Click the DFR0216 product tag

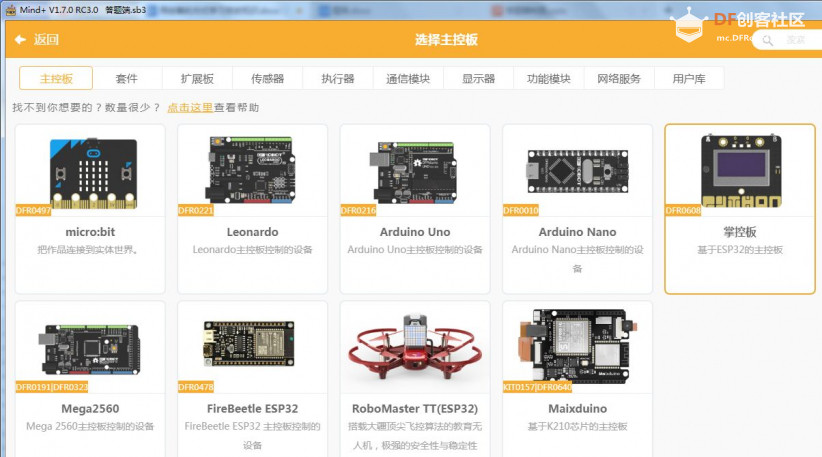[x=358, y=211]
